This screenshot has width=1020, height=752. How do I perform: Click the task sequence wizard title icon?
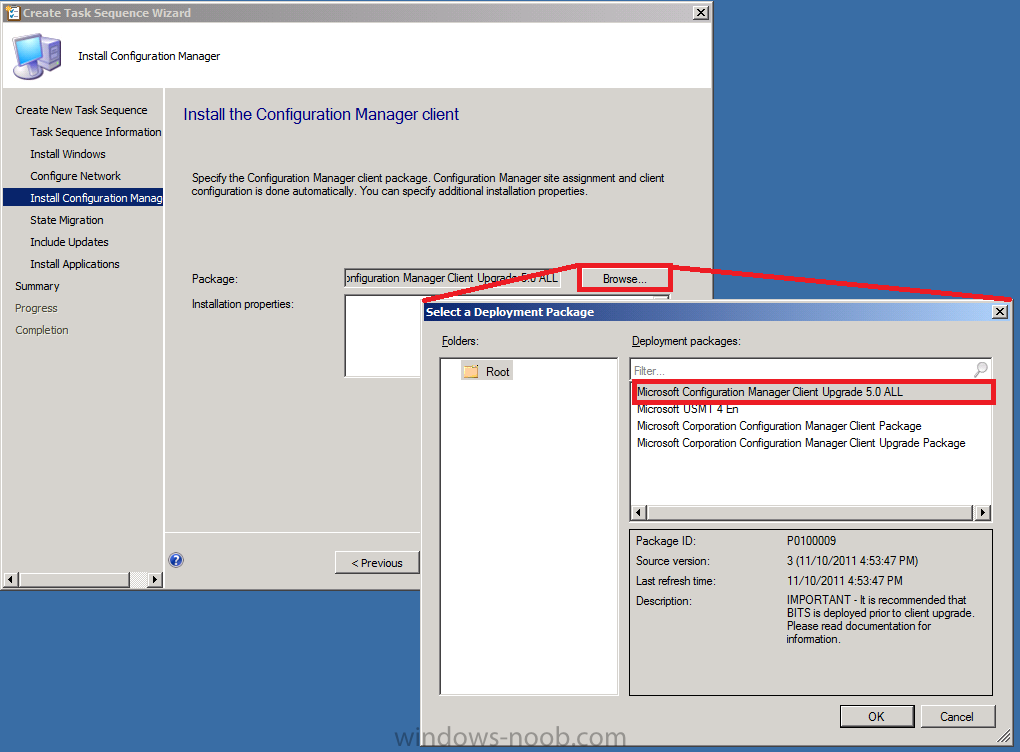coord(12,12)
